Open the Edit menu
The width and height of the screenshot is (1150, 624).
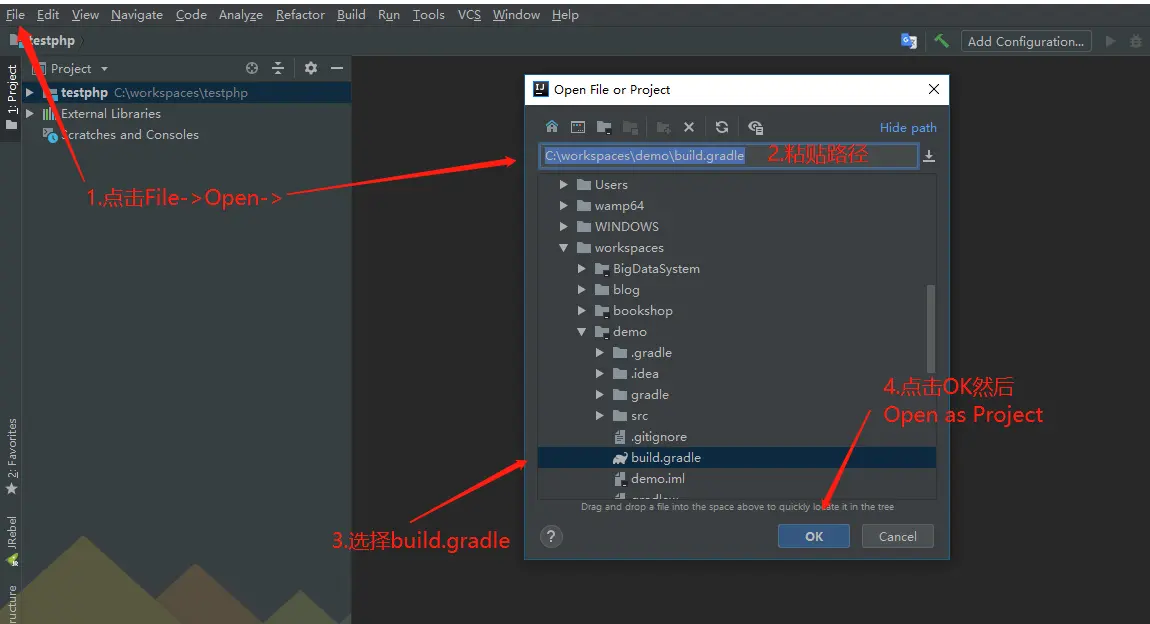tap(48, 15)
